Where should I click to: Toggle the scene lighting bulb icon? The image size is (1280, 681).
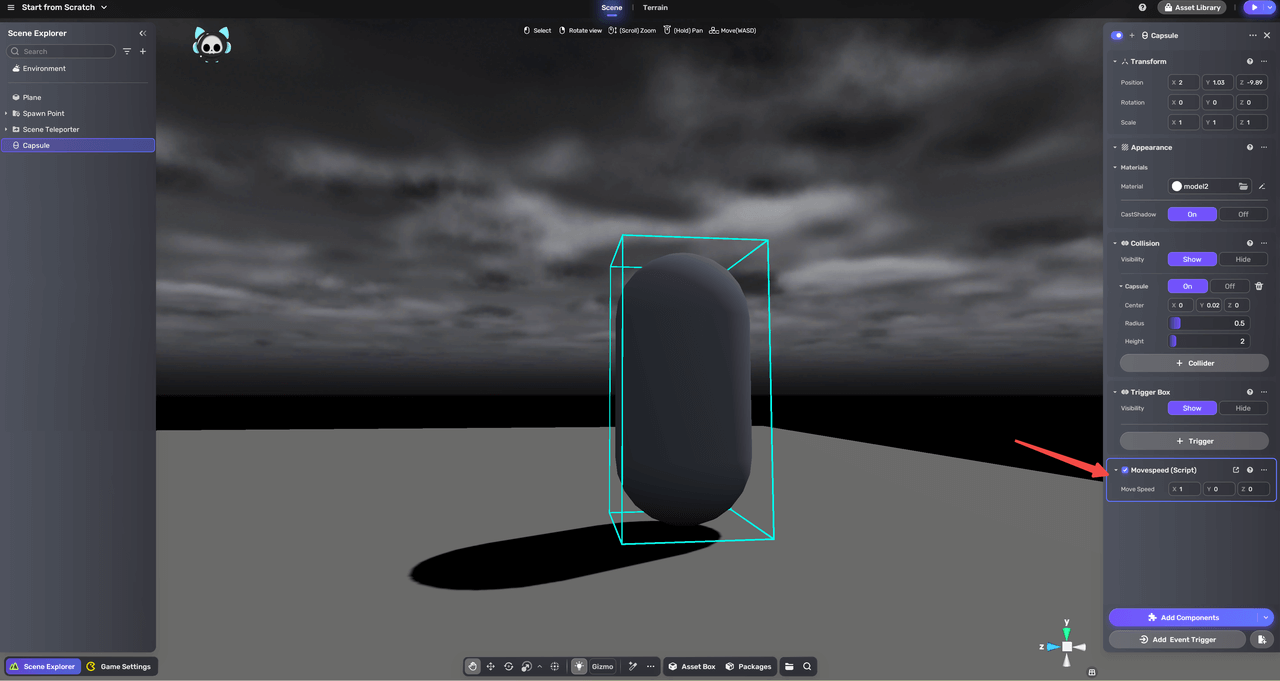tap(579, 666)
